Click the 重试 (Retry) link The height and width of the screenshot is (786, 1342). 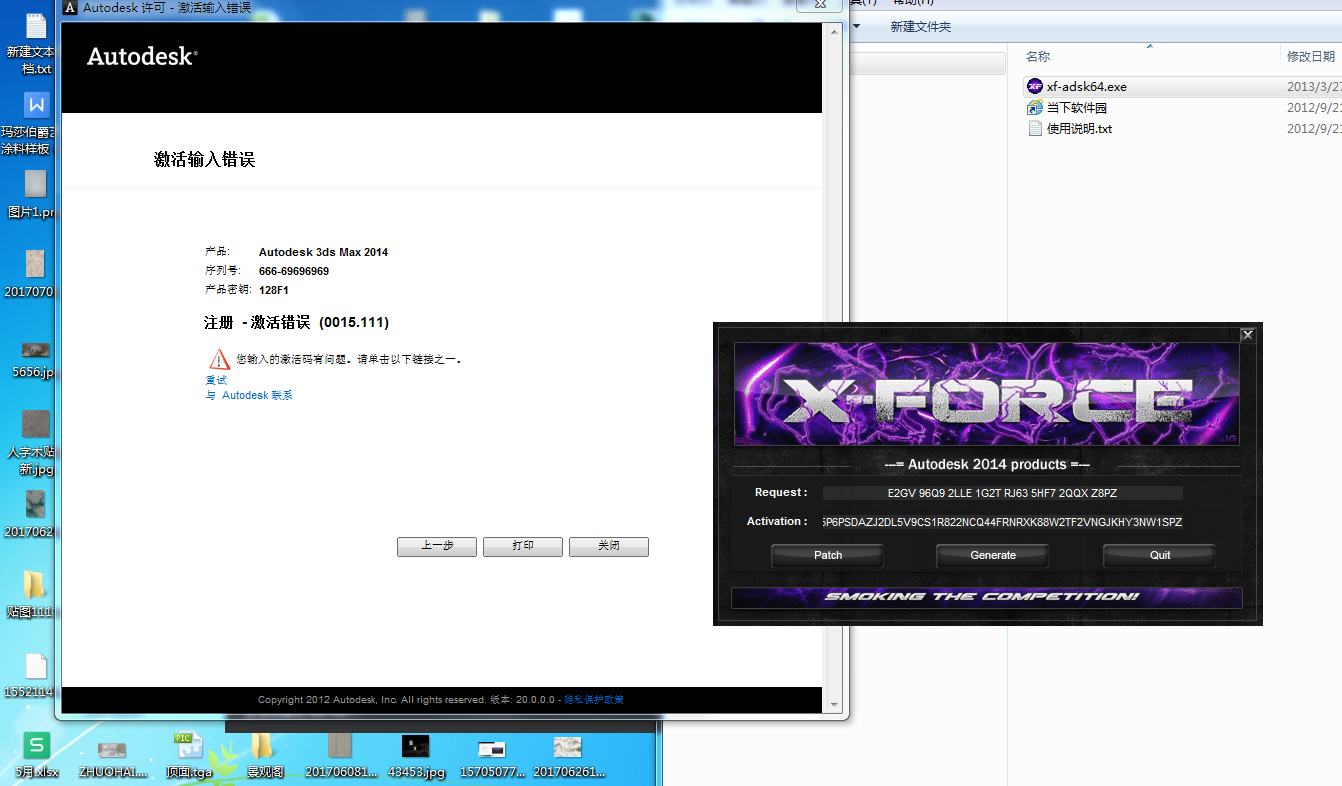216,380
